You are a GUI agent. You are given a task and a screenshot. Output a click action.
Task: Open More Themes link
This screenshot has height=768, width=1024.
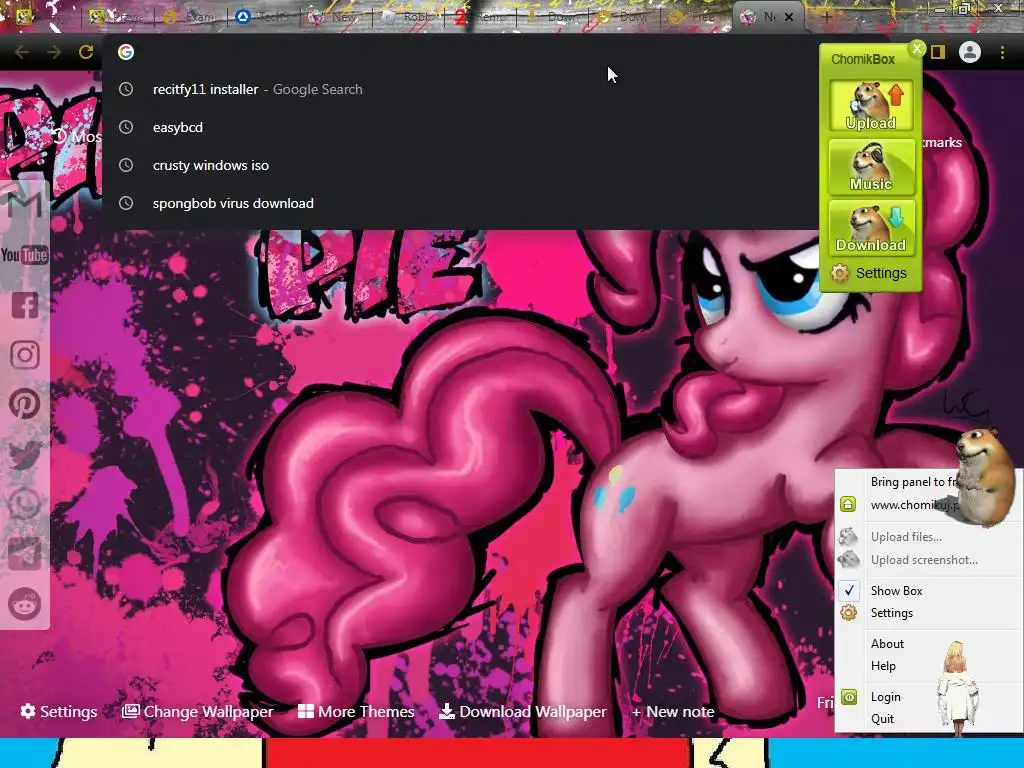pyautogui.click(x=356, y=711)
